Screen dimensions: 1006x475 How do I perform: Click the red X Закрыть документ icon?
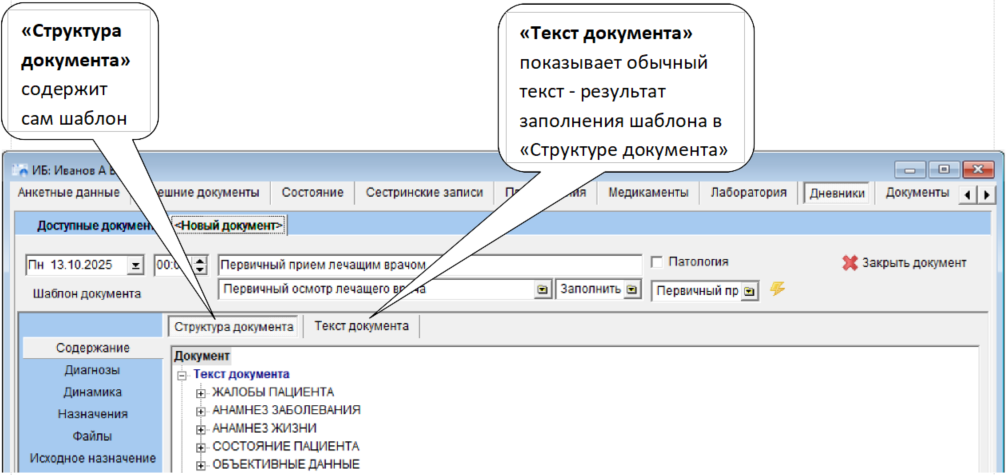pos(850,263)
